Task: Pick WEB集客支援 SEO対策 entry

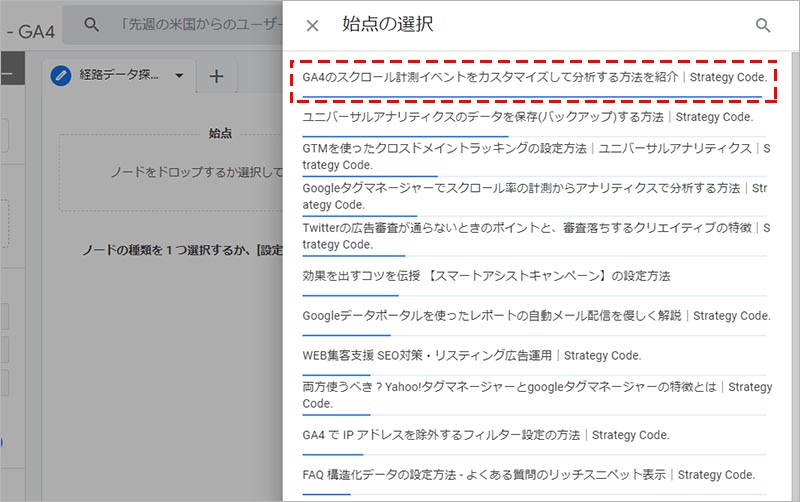Action: pyautogui.click(x=471, y=355)
